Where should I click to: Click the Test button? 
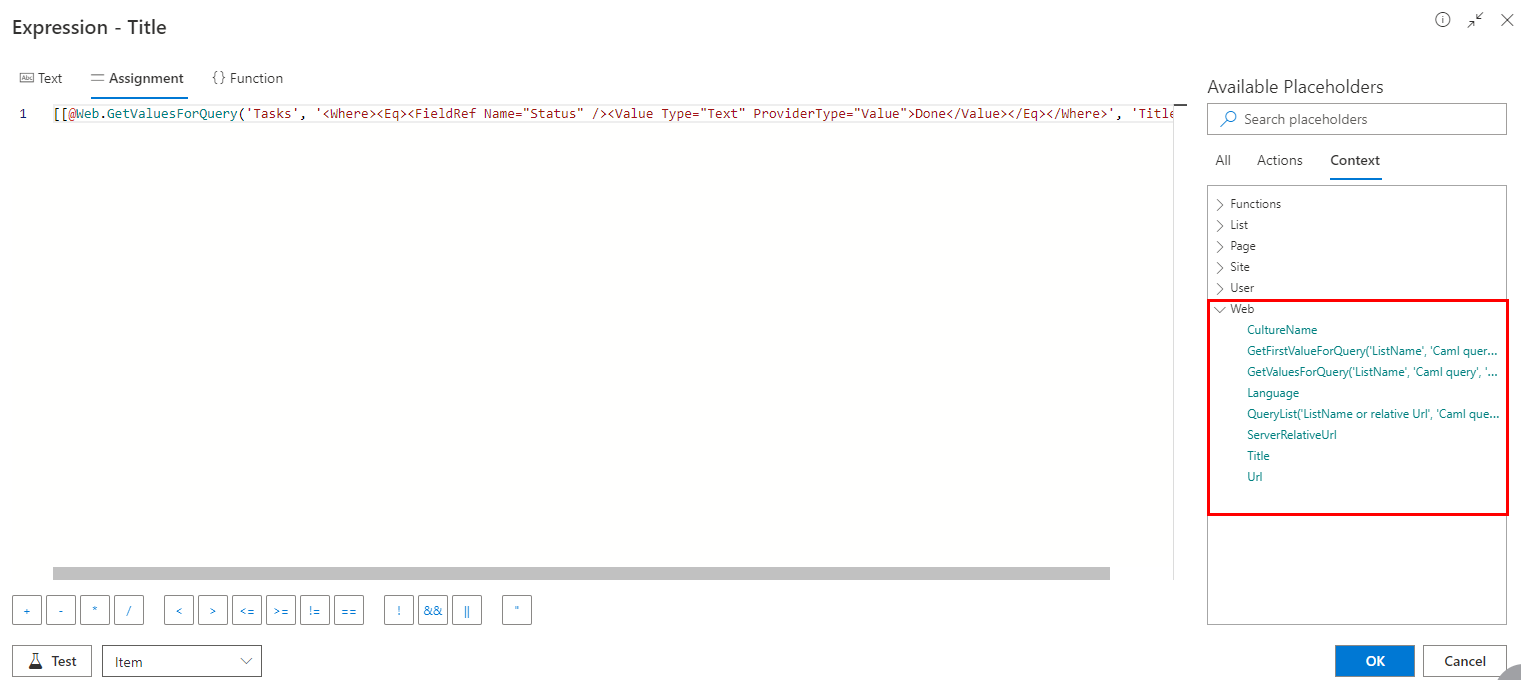[x=52, y=661]
